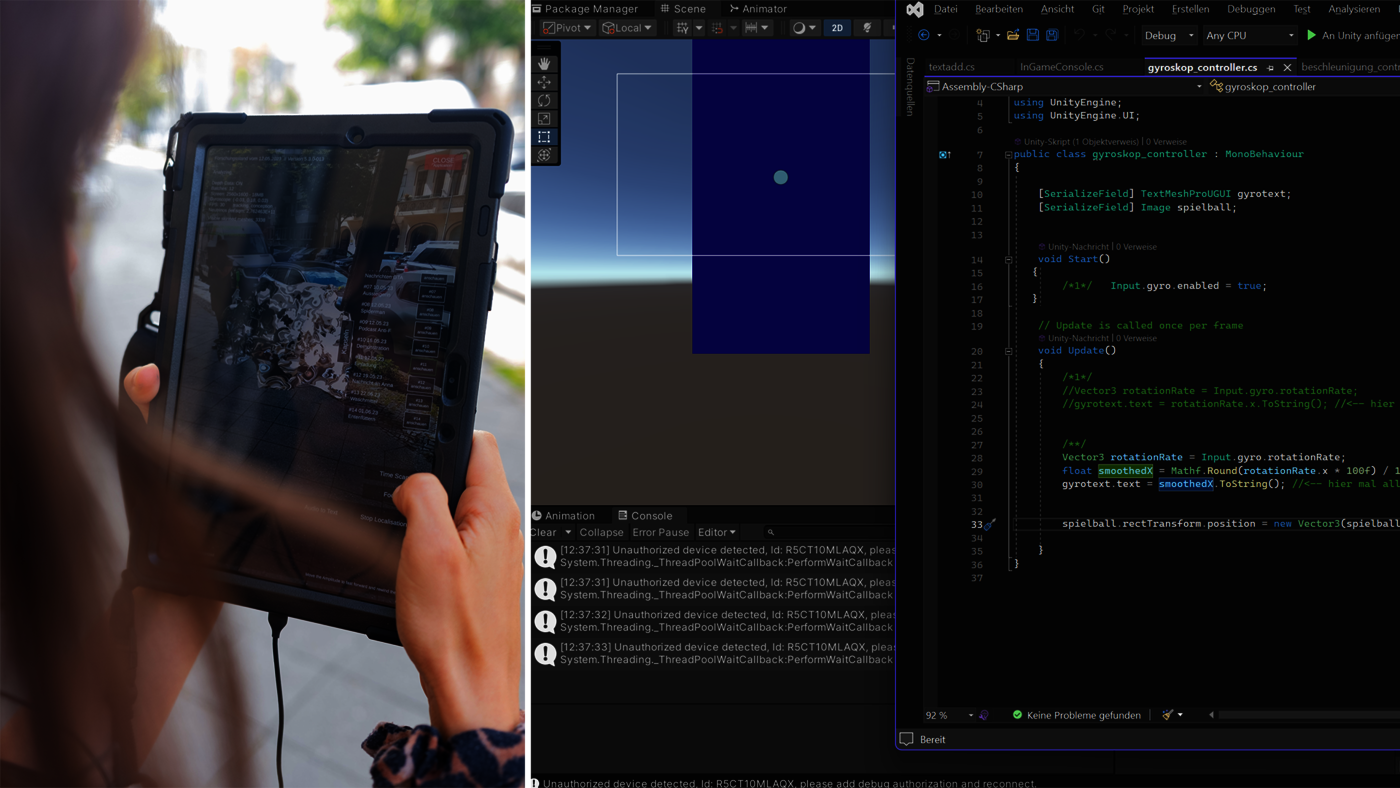Toggle scene lighting bulb button
Screen dimensions: 1400x788
[867, 28]
